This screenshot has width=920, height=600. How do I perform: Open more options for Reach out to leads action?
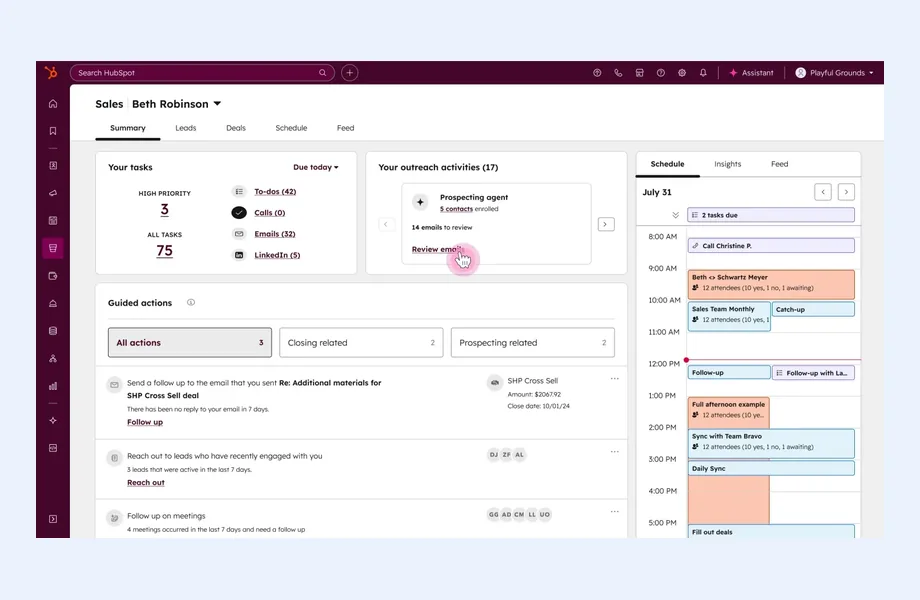[614, 452]
